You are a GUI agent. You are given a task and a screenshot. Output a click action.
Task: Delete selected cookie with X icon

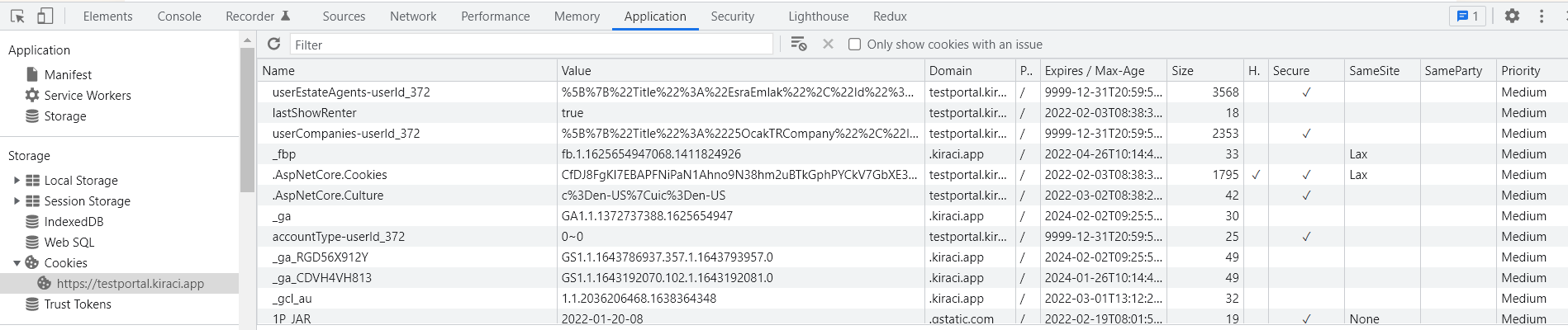pos(828,45)
